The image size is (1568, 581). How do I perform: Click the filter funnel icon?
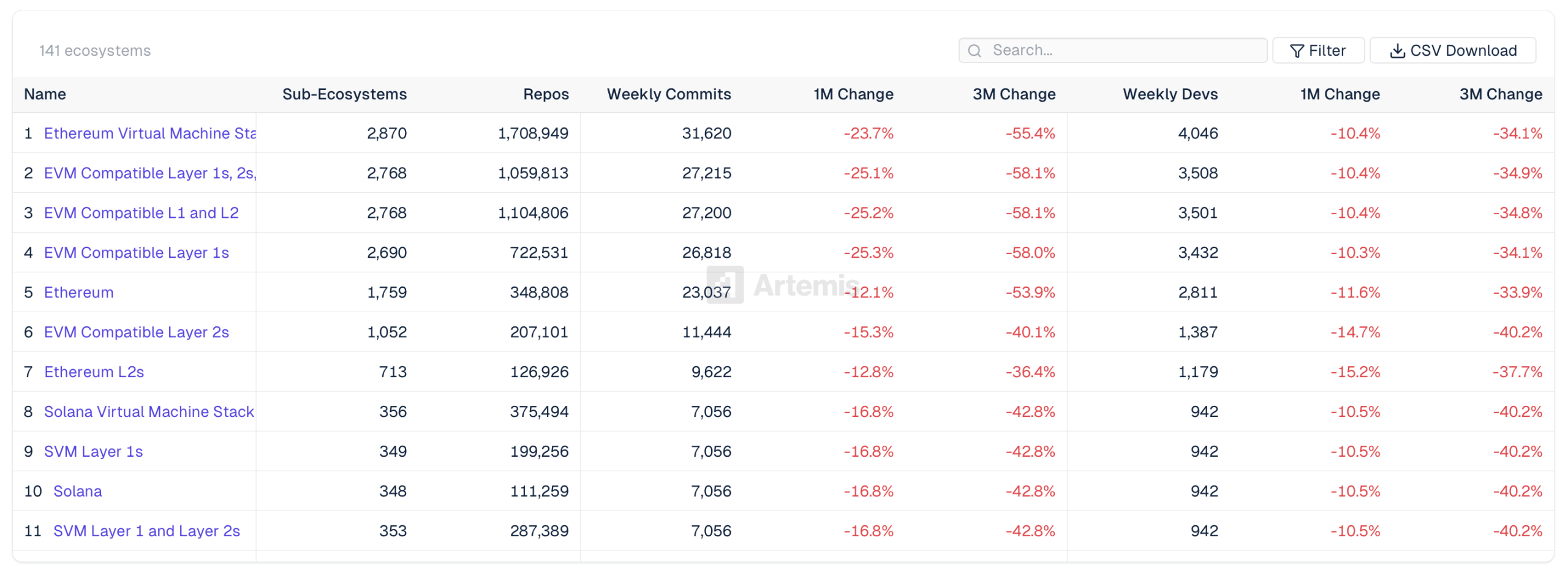pyautogui.click(x=1296, y=50)
